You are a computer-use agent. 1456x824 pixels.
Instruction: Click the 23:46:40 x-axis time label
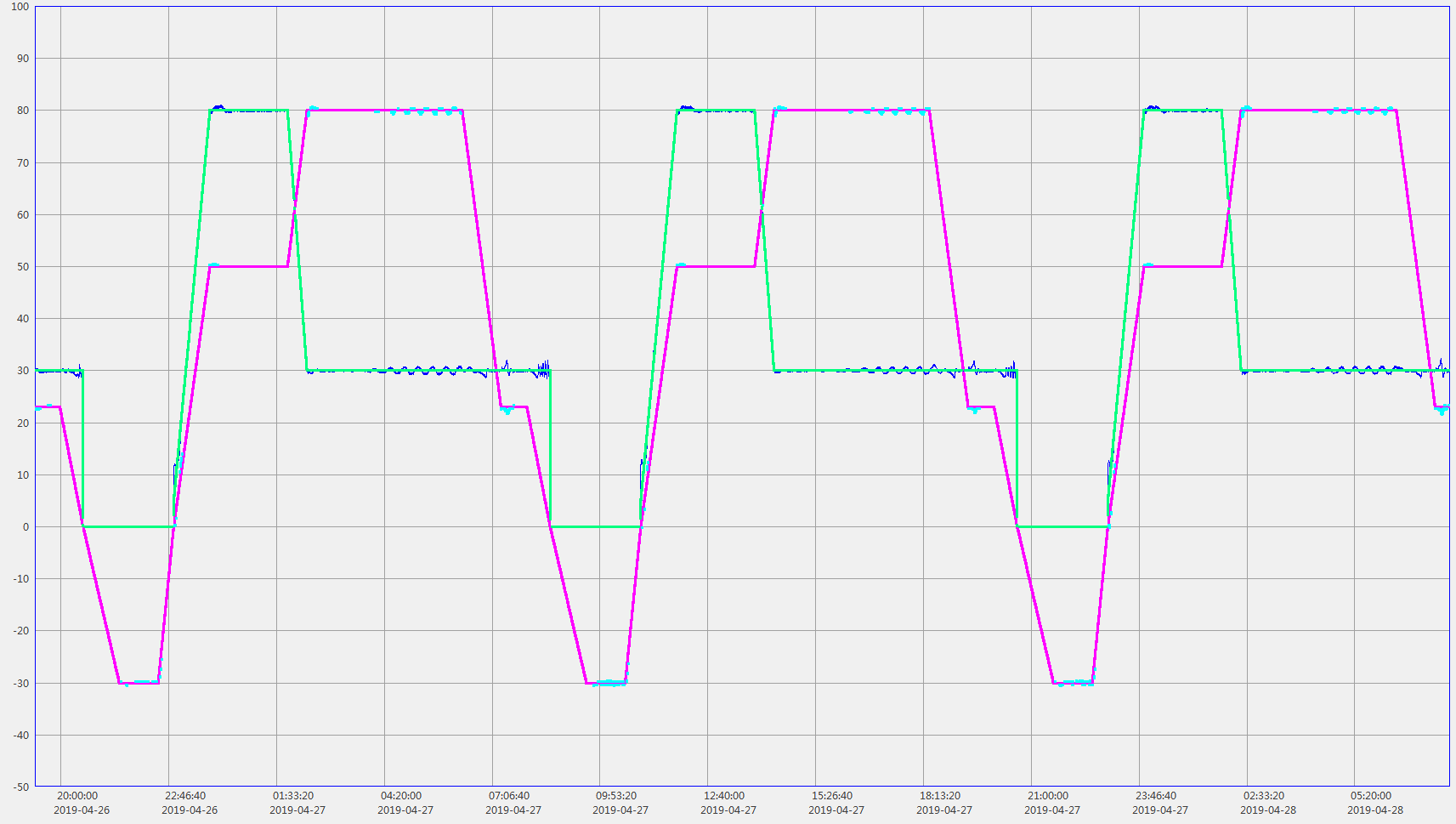click(1156, 796)
